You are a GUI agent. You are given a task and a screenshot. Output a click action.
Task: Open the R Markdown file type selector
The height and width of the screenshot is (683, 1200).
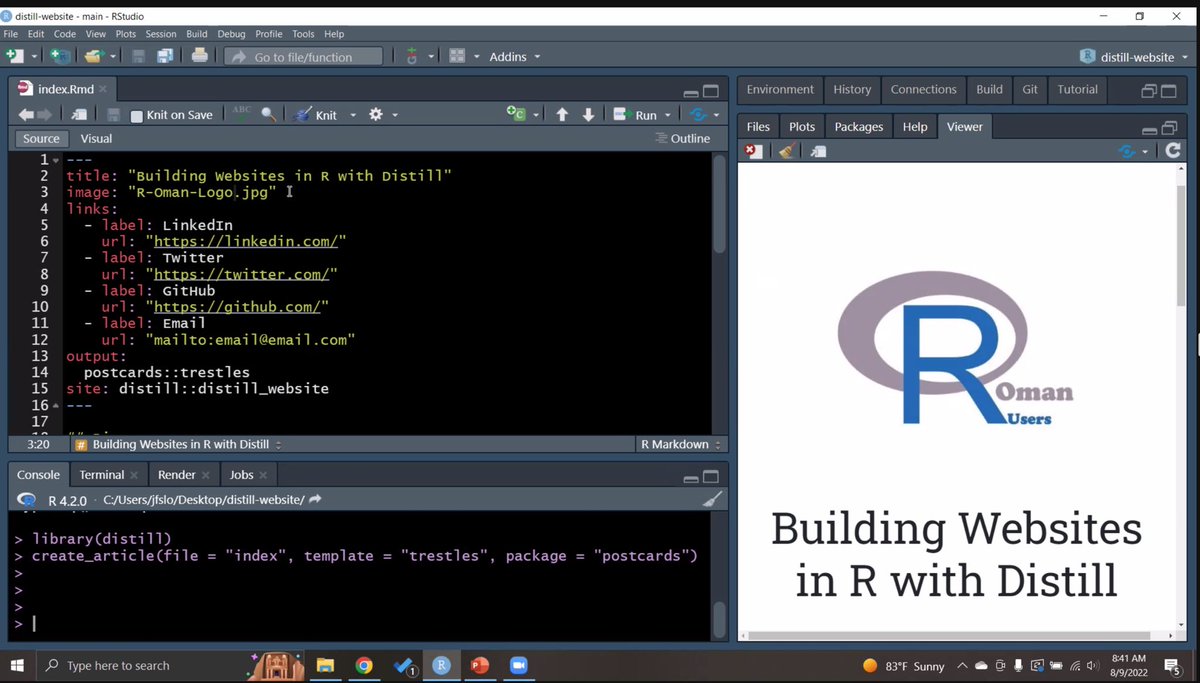pos(680,444)
